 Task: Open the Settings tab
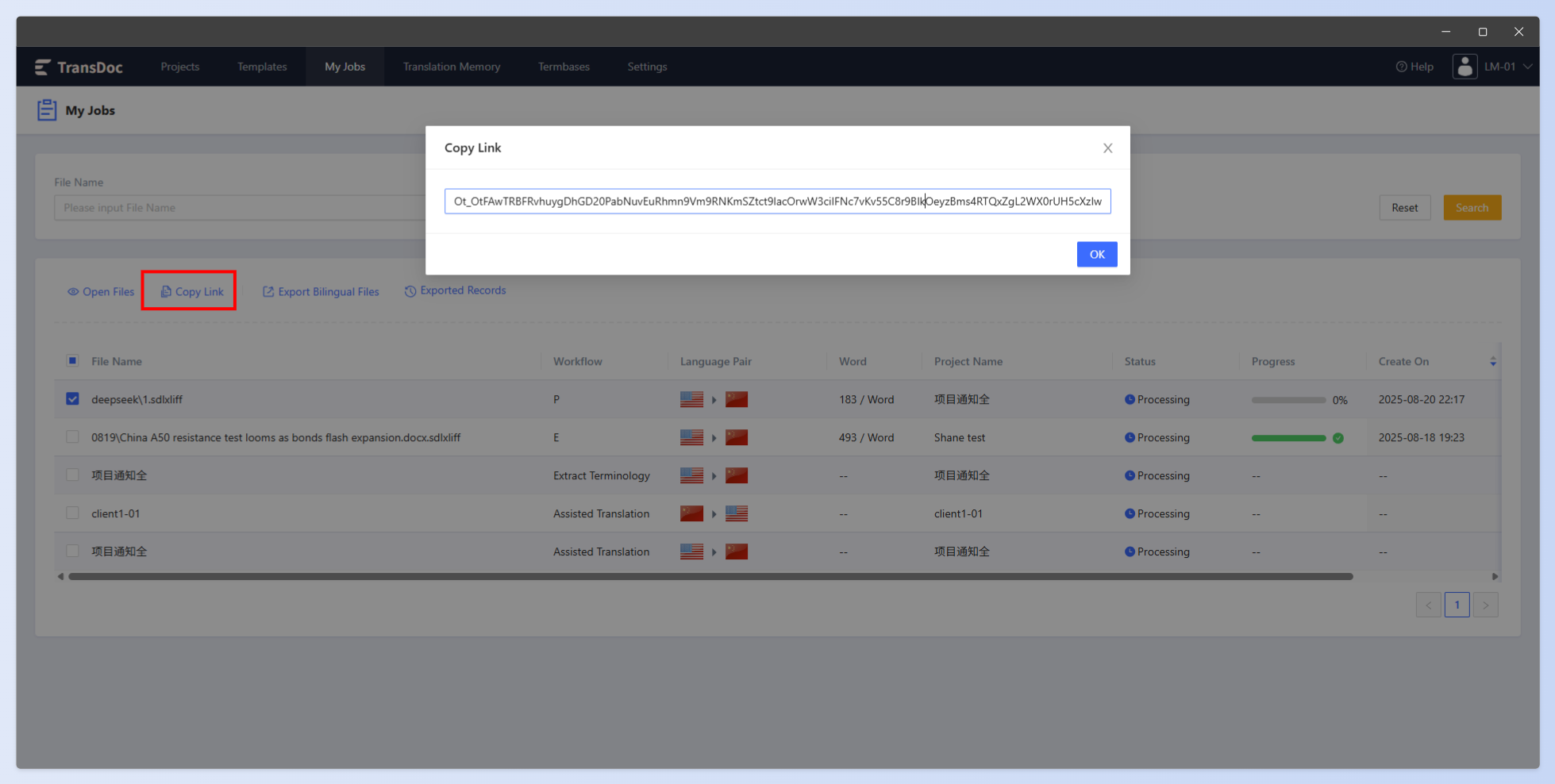pyautogui.click(x=647, y=67)
